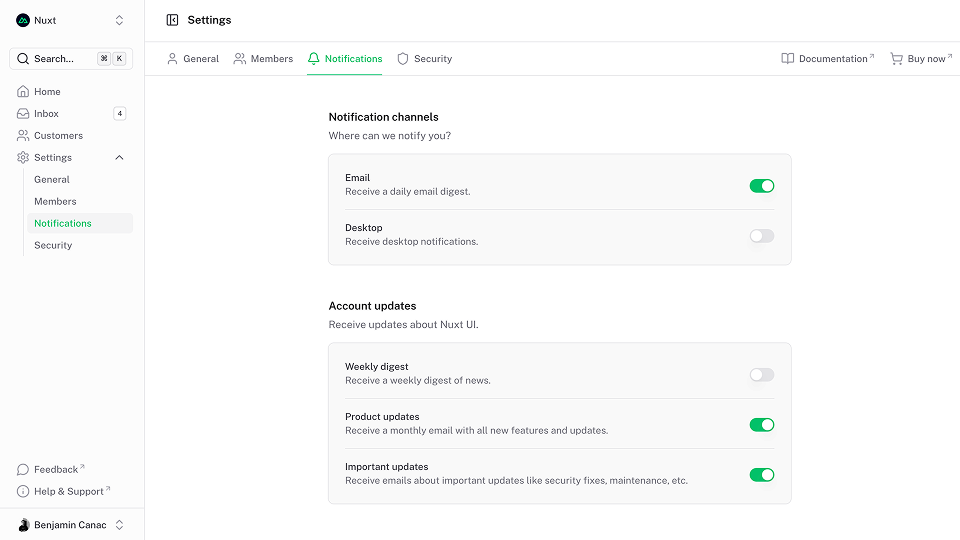Open Customers via the people icon
This screenshot has height=540, width=960.
click(x=23, y=136)
